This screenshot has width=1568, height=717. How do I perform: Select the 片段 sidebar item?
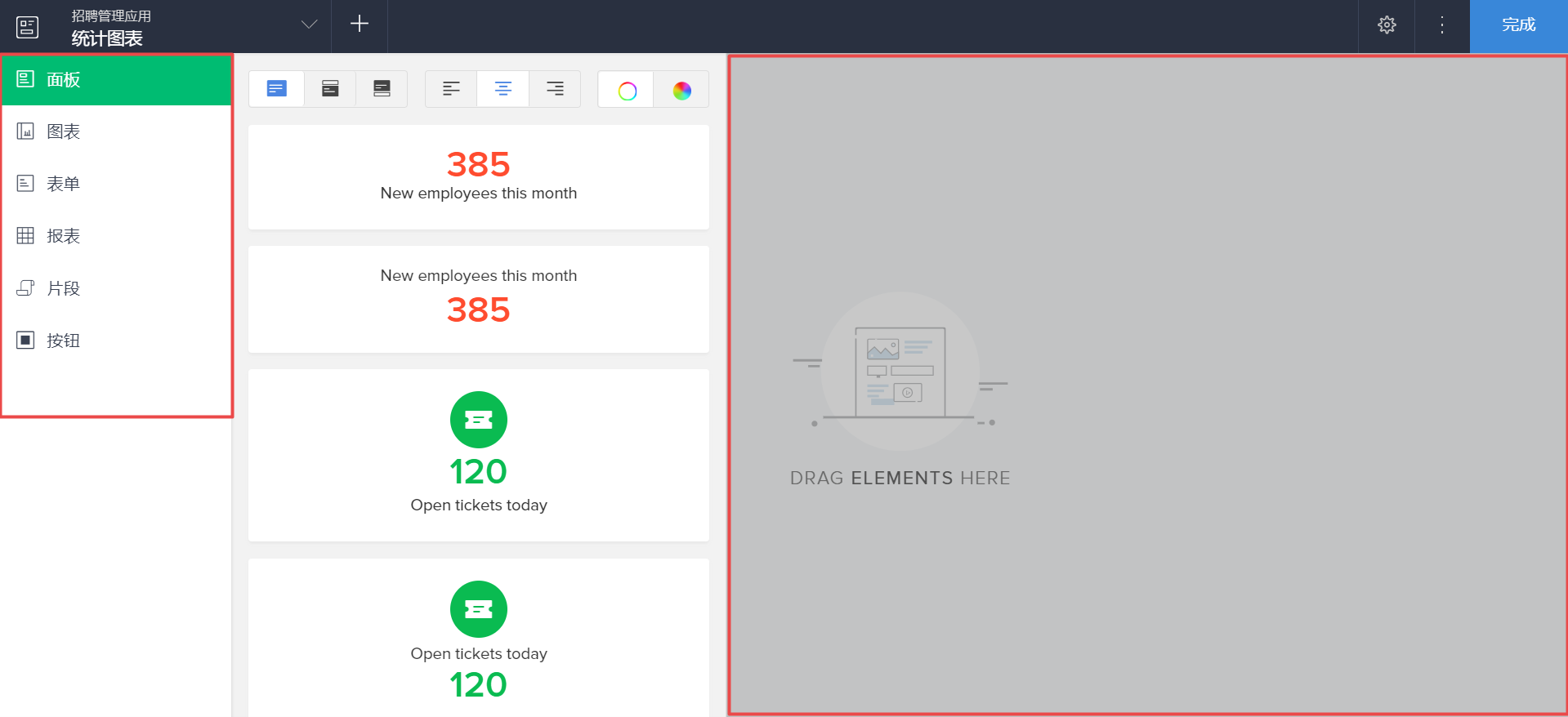(x=117, y=288)
